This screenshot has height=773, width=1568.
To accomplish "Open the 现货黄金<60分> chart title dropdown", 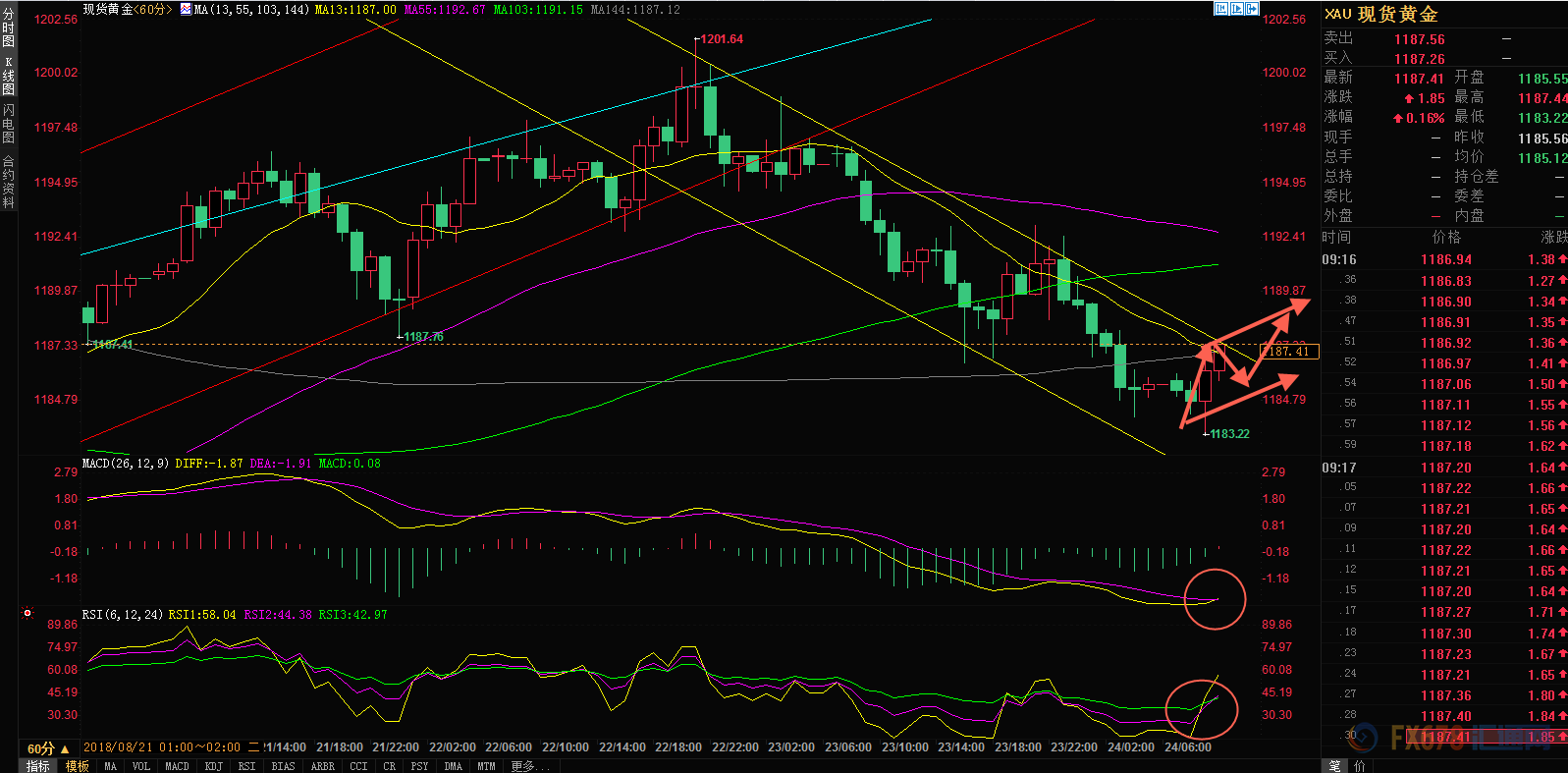I will click(x=127, y=9).
